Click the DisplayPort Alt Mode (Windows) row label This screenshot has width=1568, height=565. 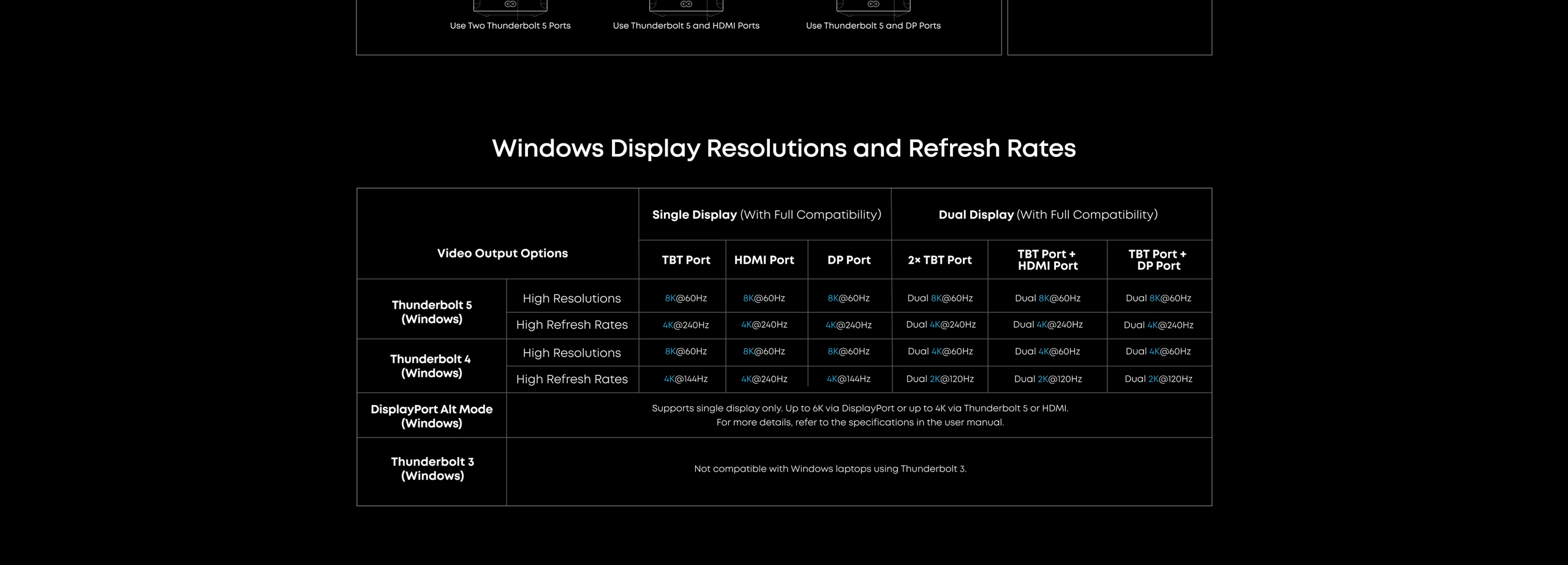(x=431, y=416)
